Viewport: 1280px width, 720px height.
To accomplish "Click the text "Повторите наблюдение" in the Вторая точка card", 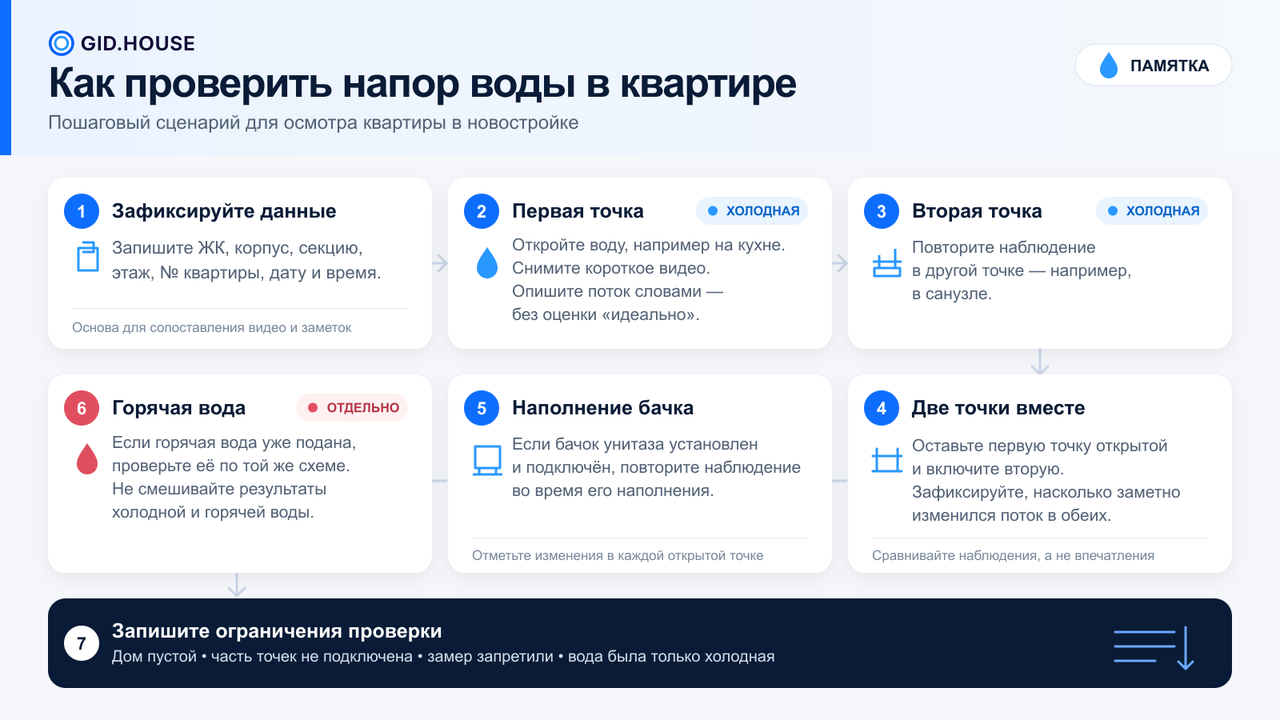I will tap(1004, 247).
